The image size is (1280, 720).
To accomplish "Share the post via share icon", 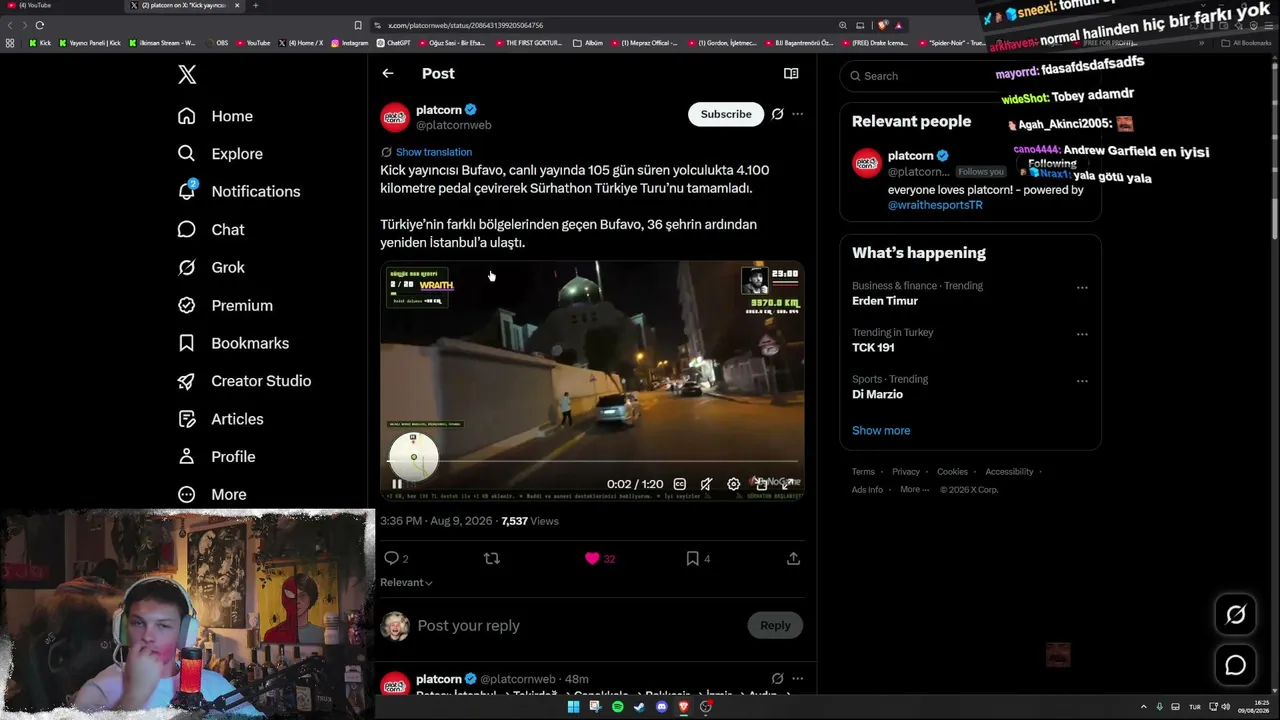I will pyautogui.click(x=793, y=558).
